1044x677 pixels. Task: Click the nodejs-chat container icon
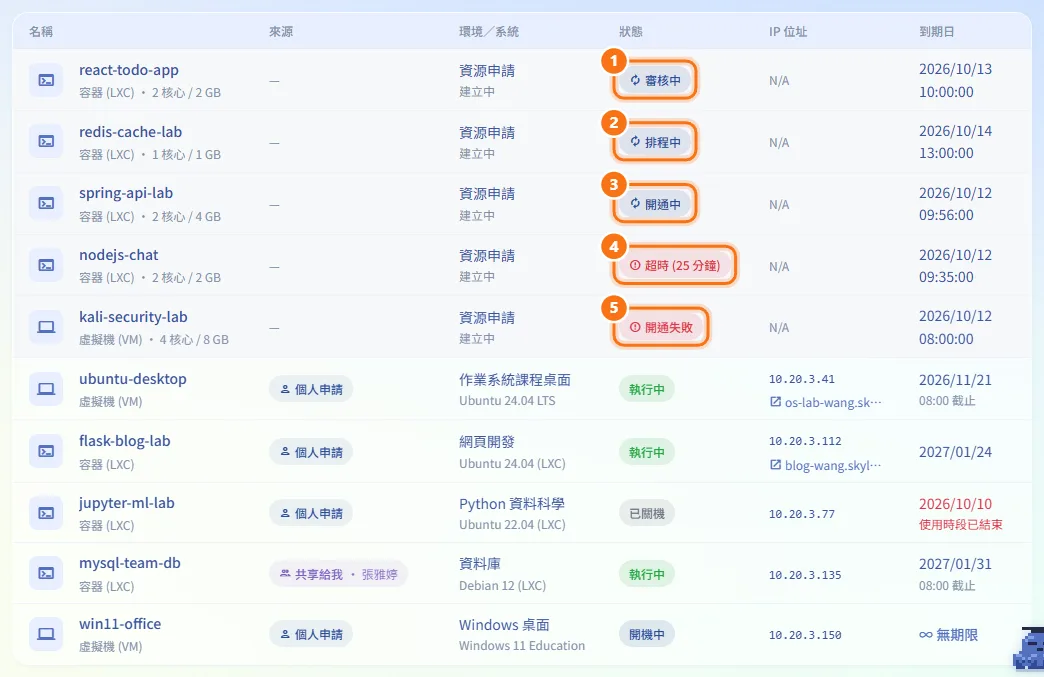tap(46, 266)
